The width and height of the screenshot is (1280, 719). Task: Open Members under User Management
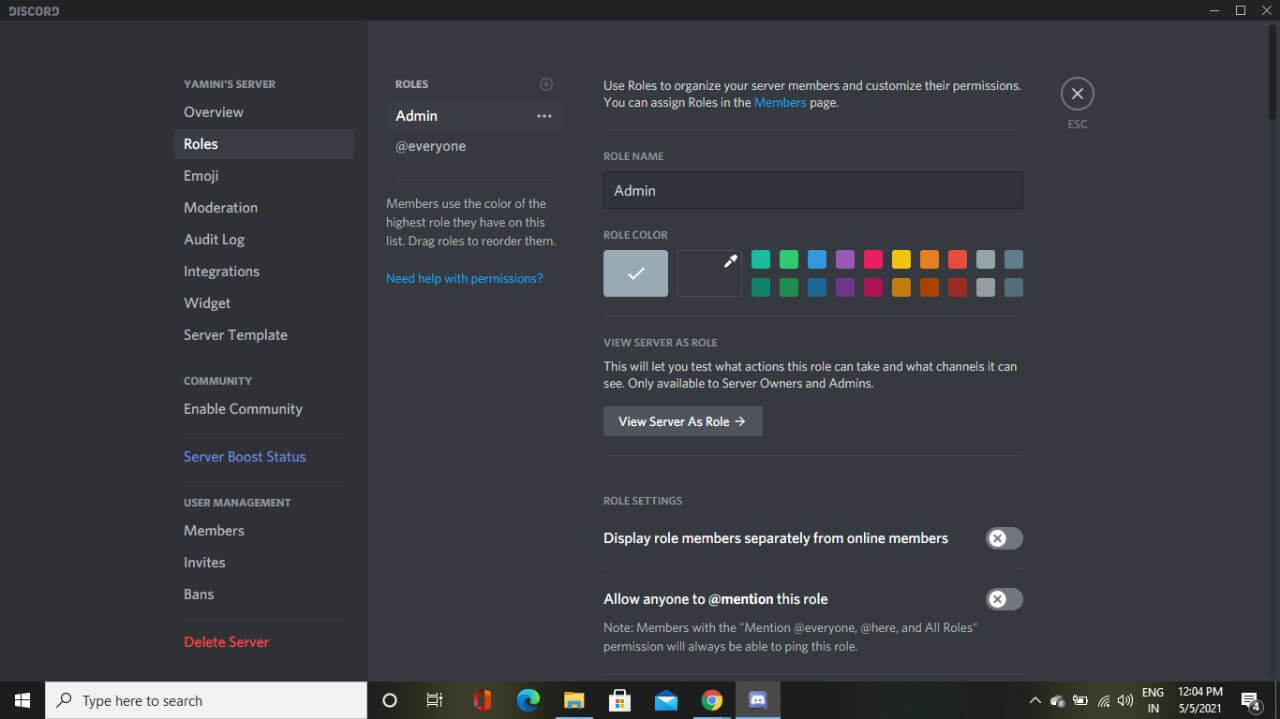pos(214,530)
